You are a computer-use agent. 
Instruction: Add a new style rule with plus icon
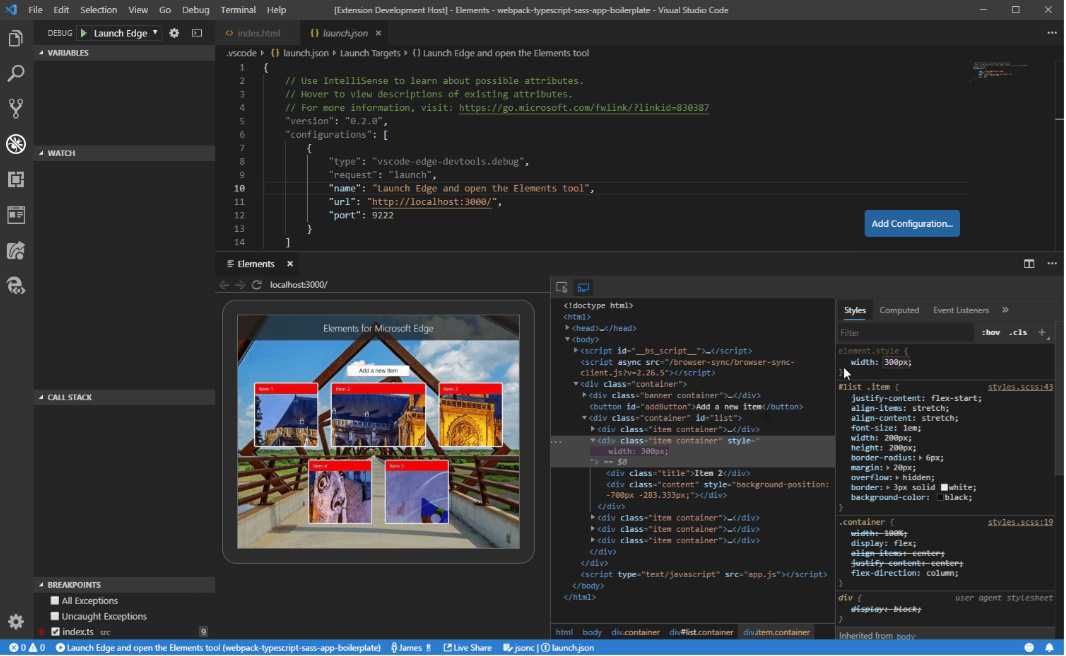pyautogui.click(x=1042, y=332)
